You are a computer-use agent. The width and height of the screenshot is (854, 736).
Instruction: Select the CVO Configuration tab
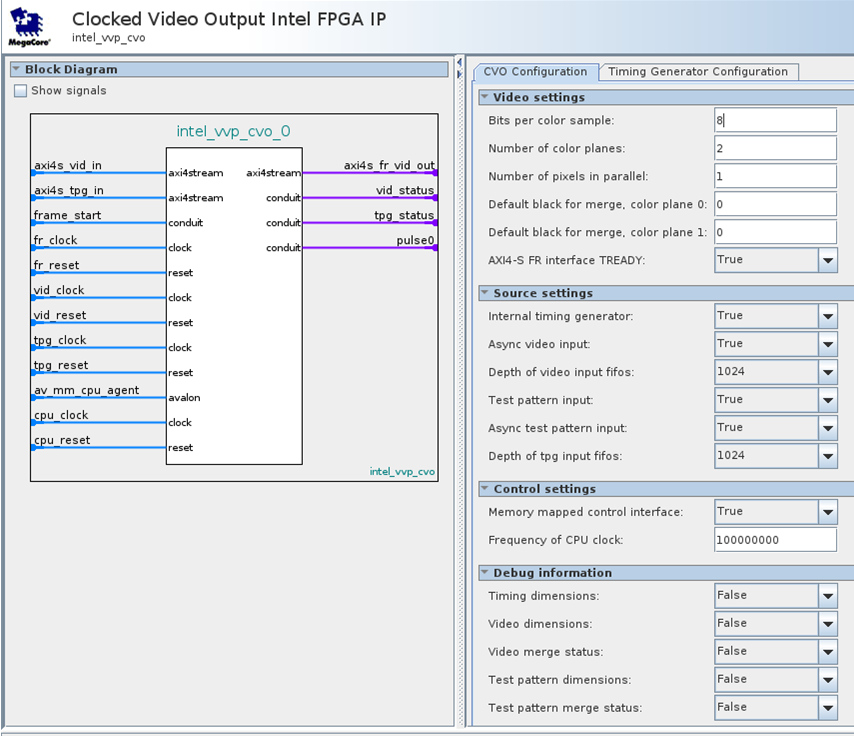tap(535, 72)
